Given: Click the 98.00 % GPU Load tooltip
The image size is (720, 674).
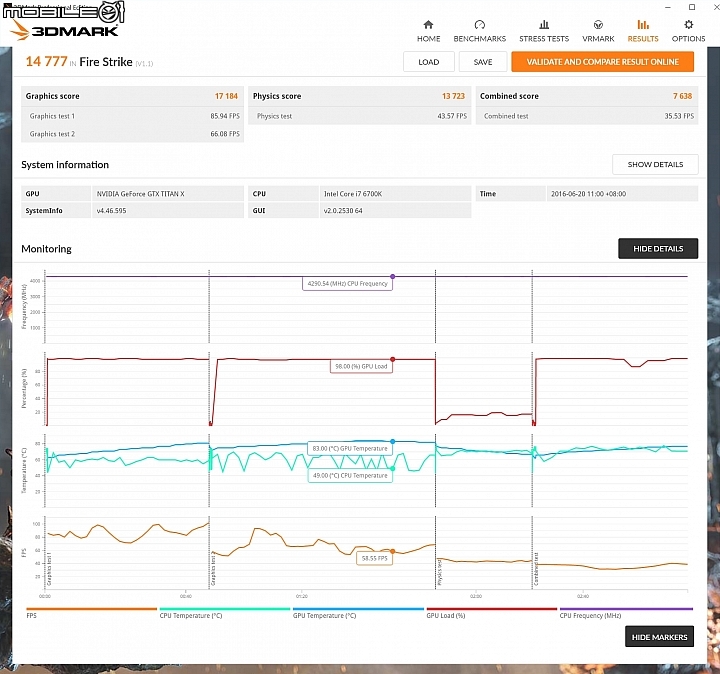Looking at the screenshot, I should (x=361, y=366).
